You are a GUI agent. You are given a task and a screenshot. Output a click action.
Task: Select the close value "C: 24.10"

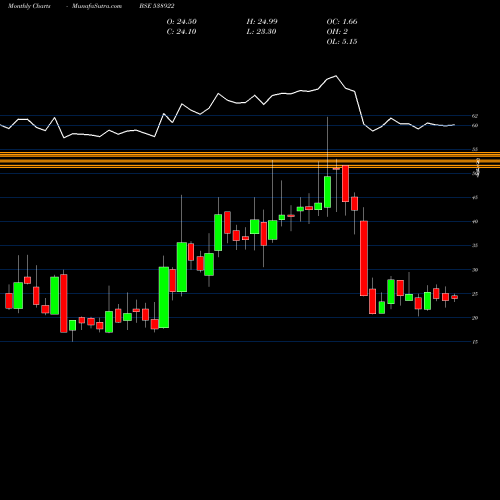point(181,32)
